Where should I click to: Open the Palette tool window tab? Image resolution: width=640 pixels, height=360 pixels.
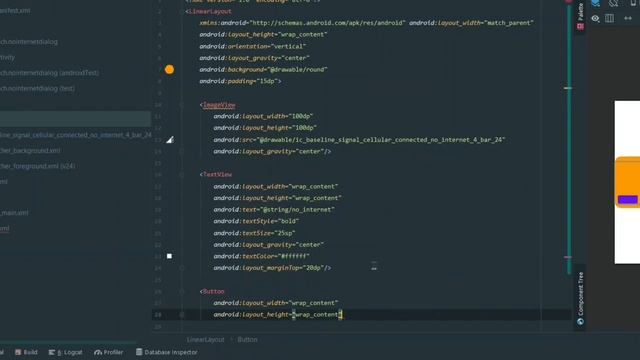coord(580,16)
